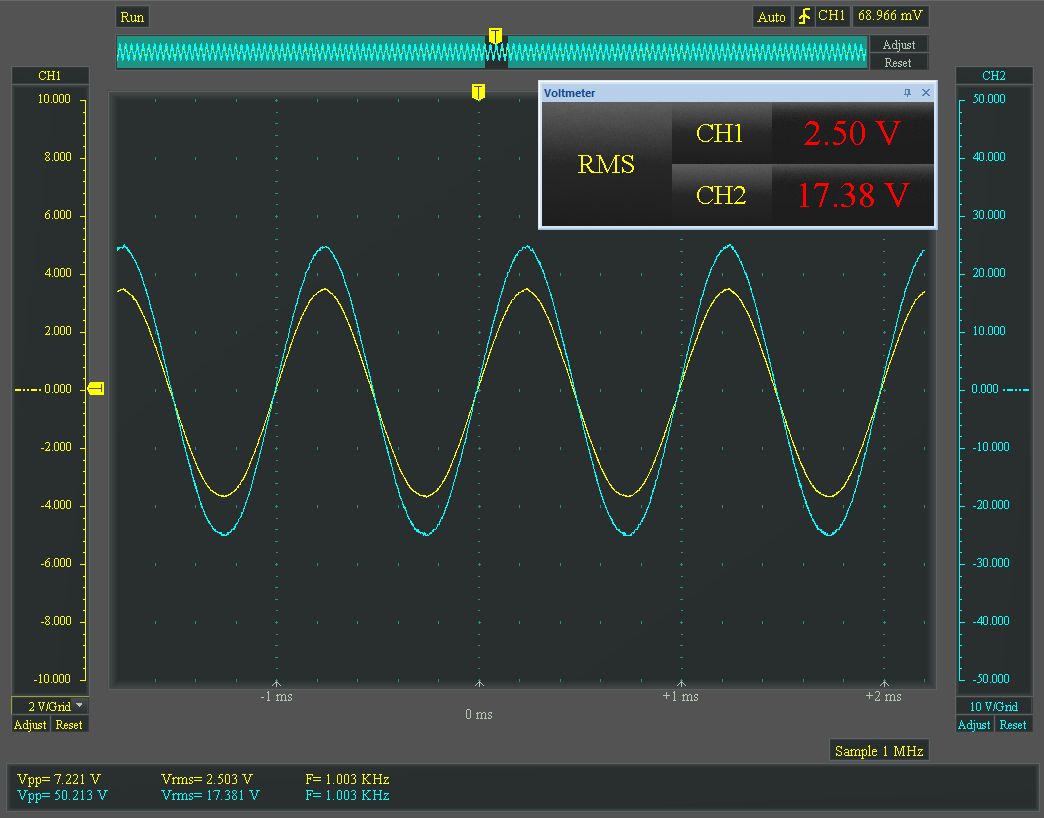Viewport: 1044px width, 818px height.
Task: Click the CH1 channel header
Action: tap(49, 76)
